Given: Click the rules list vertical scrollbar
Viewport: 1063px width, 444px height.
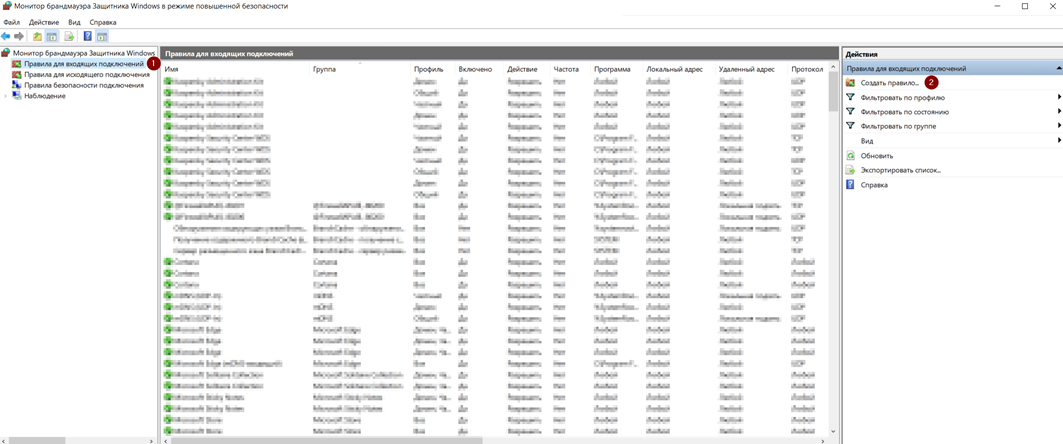Looking at the screenshot, I should click(x=834, y=250).
